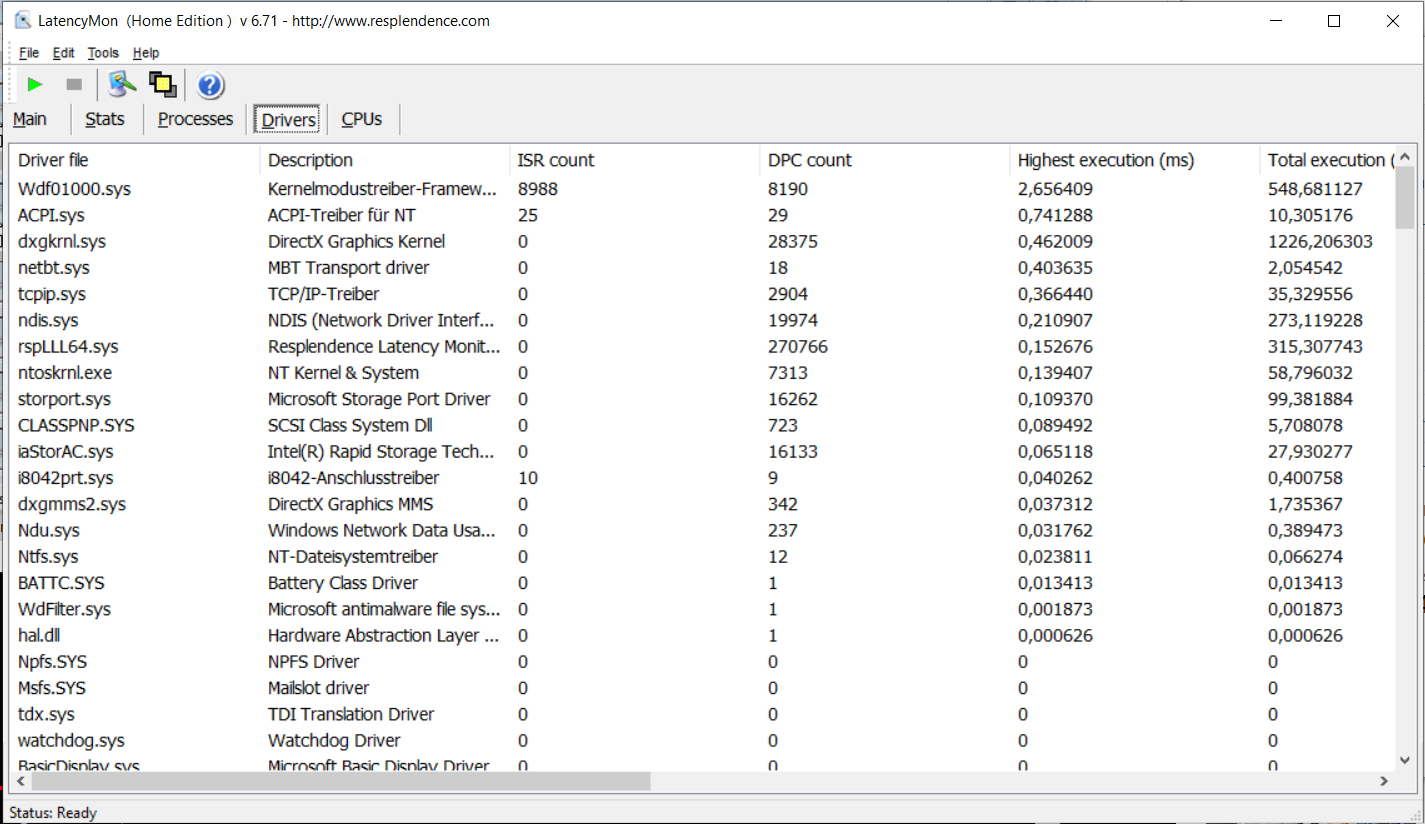Click the vertical scrollbar down arrow
This screenshot has height=824, width=1425.
[x=1405, y=760]
